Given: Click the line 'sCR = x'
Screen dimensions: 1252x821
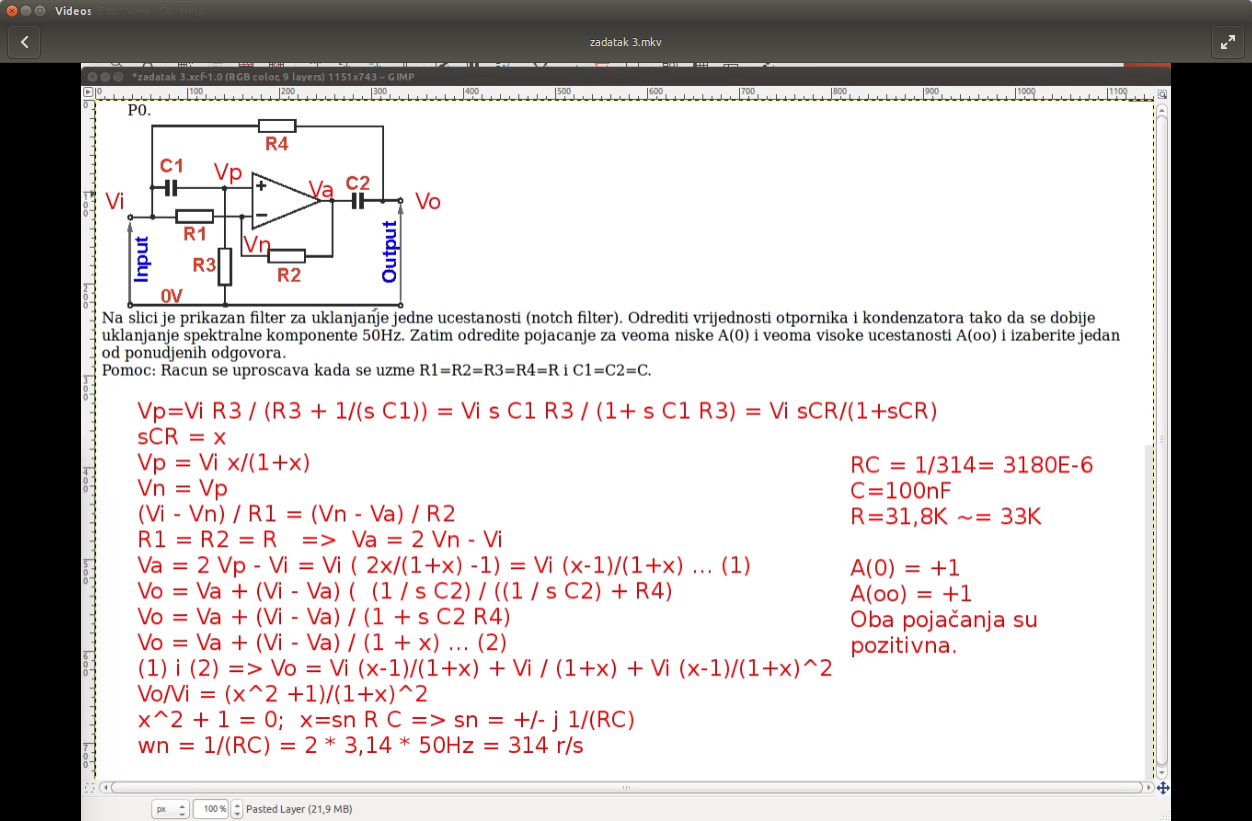Looking at the screenshot, I should [x=182, y=437].
